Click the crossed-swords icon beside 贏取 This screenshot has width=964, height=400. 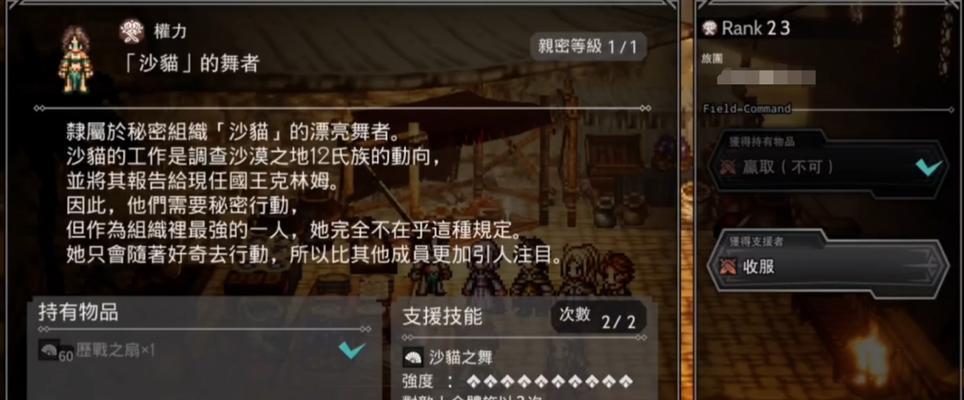(729, 167)
